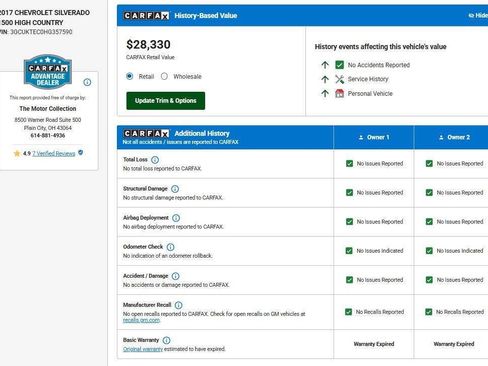Click verified shield icon next to reviews
The width and height of the screenshot is (488, 366).
pos(81,153)
